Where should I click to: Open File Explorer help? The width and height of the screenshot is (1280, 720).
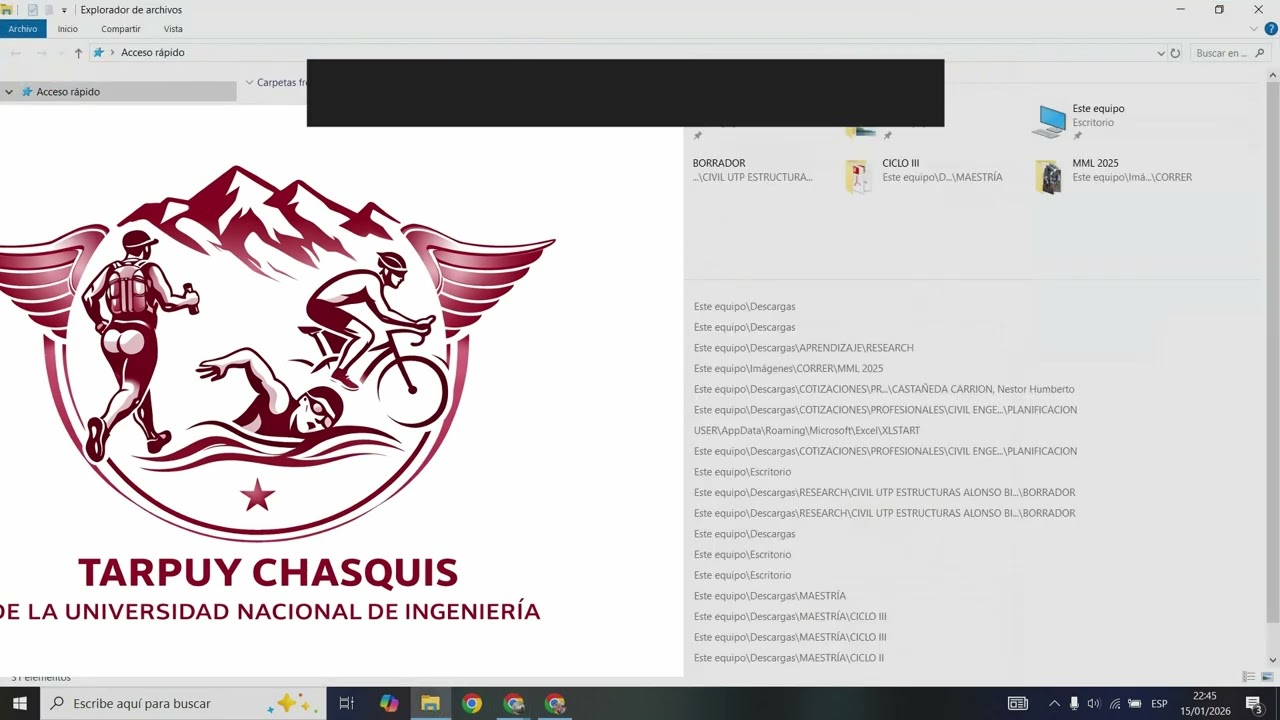coord(1271,29)
